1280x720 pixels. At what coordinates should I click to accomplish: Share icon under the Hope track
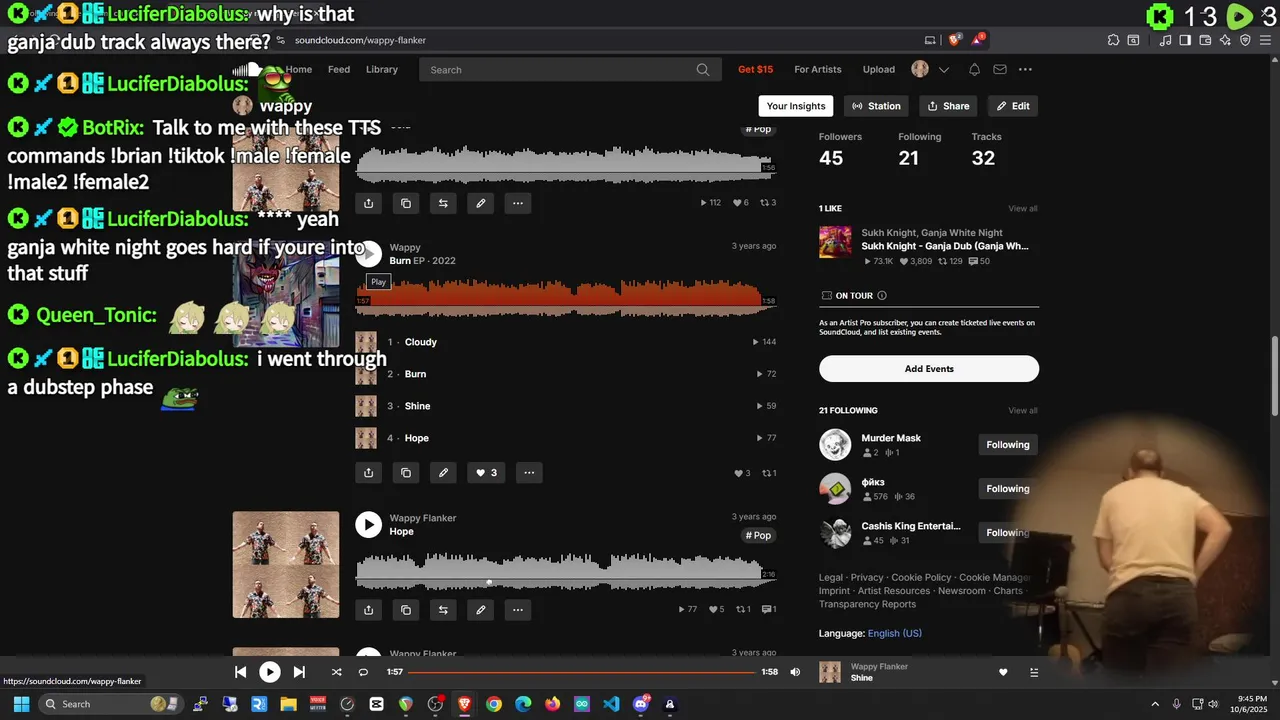(x=368, y=609)
